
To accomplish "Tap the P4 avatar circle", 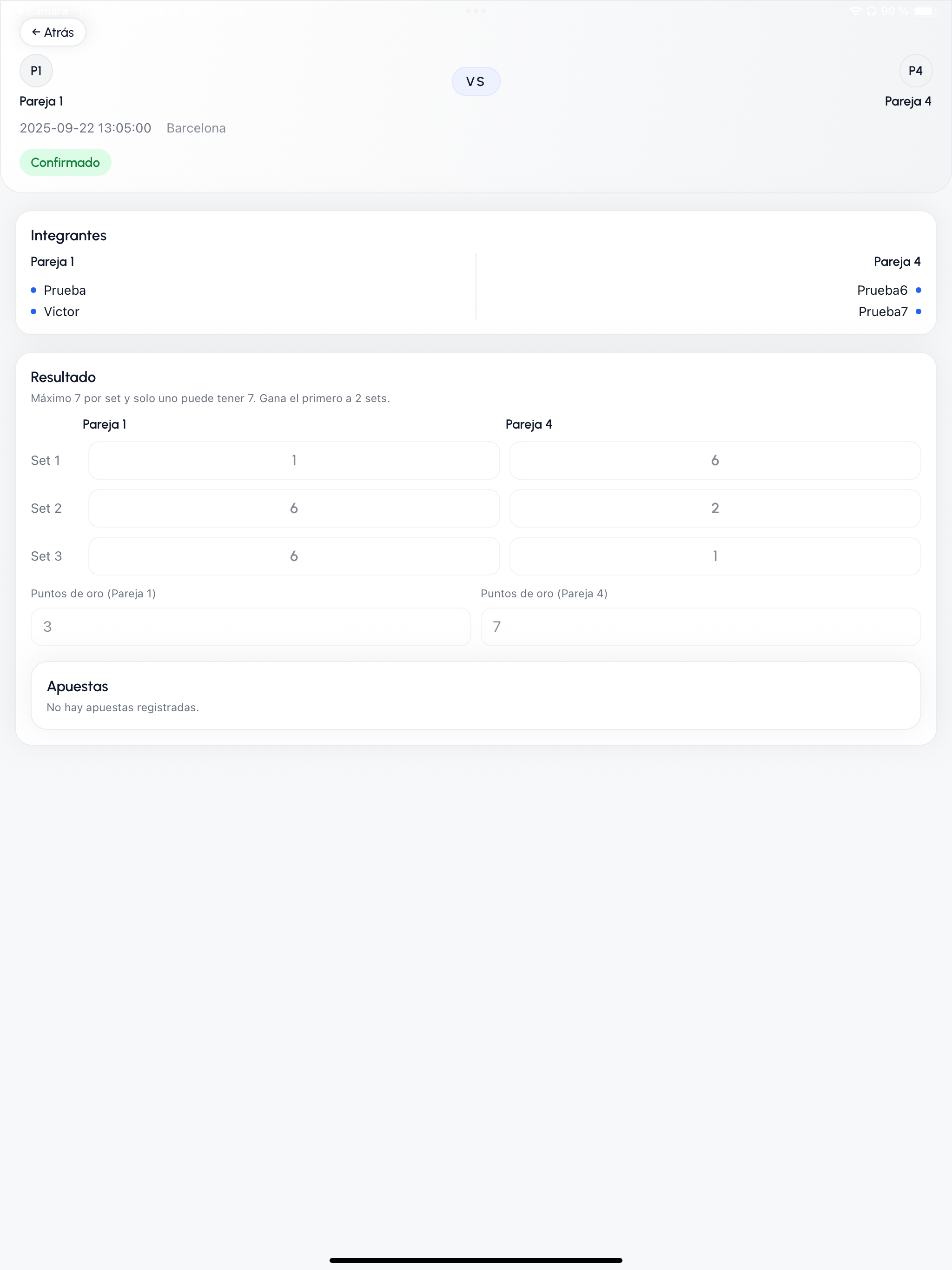I will click(x=916, y=71).
